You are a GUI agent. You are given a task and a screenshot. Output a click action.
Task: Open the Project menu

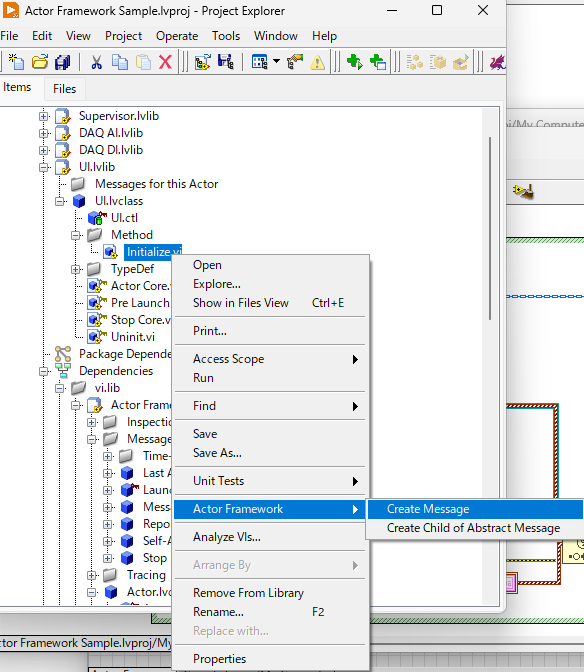point(123,36)
